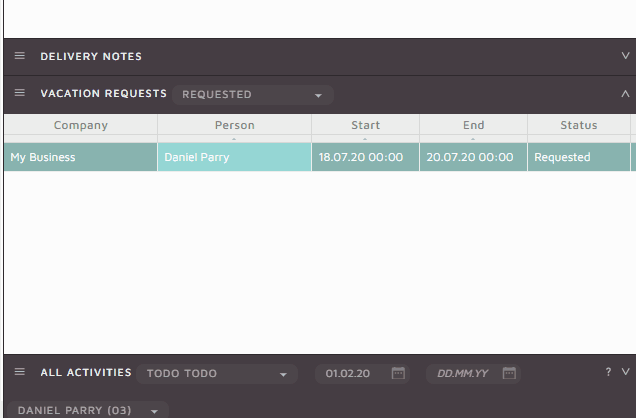Select the 20.07.20 00:00 end cell
Image resolution: width=636 pixels, height=418 pixels.
pyautogui.click(x=473, y=157)
